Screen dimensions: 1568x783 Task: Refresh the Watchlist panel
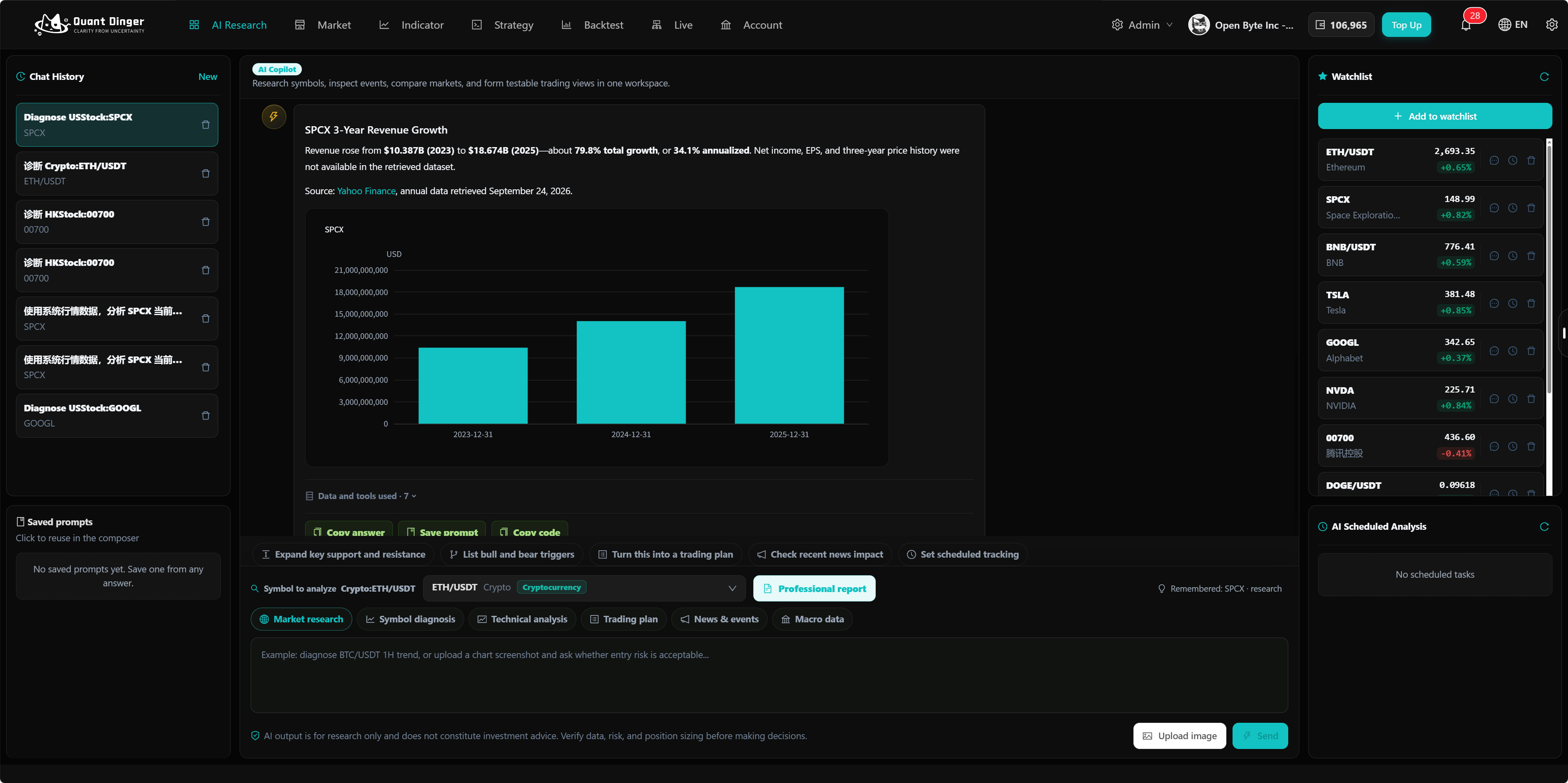tap(1544, 77)
